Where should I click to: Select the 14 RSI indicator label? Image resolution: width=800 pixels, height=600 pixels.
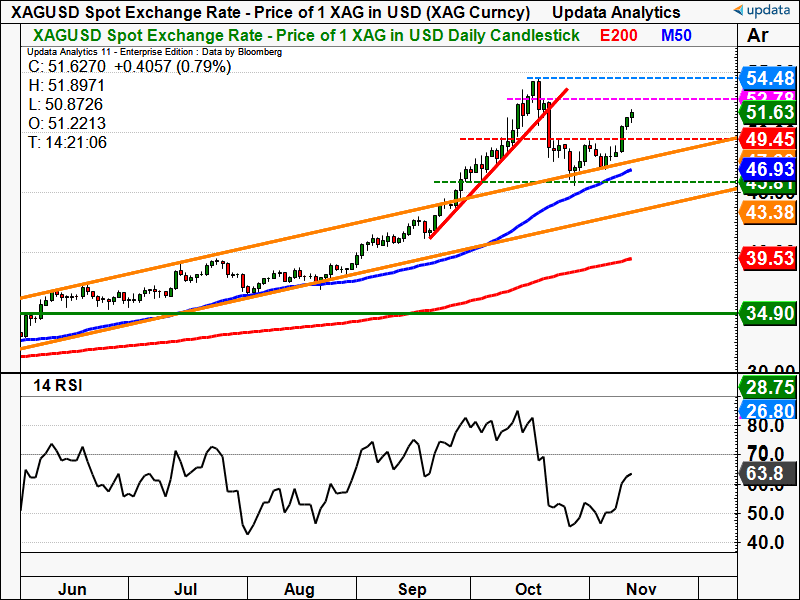coord(56,385)
